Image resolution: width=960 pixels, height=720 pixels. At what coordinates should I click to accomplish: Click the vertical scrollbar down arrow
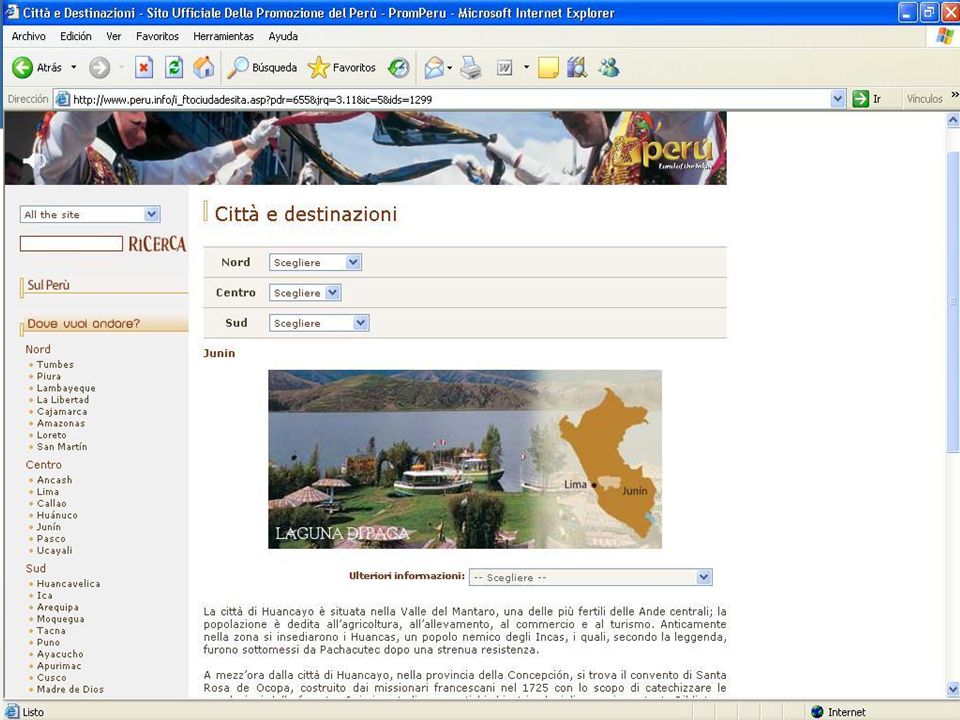pyautogui.click(x=953, y=689)
